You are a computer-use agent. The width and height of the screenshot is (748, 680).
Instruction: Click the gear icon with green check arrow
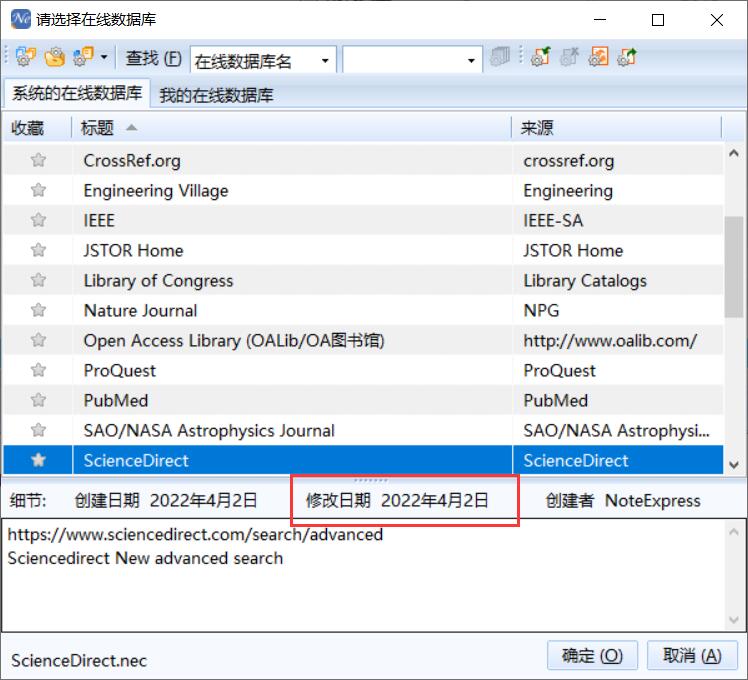click(x=540, y=57)
